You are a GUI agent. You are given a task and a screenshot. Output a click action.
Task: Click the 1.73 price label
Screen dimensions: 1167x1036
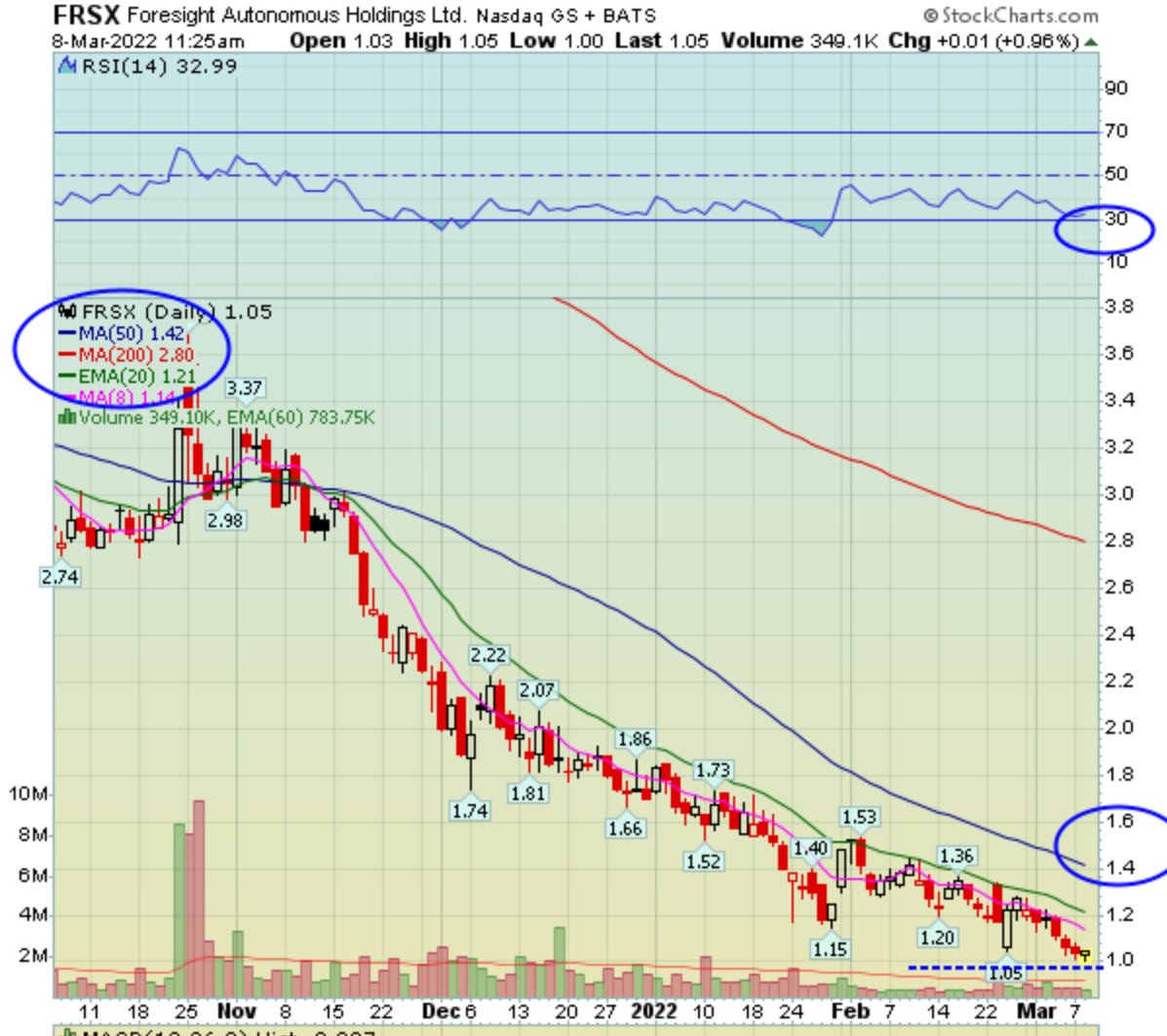click(x=713, y=770)
